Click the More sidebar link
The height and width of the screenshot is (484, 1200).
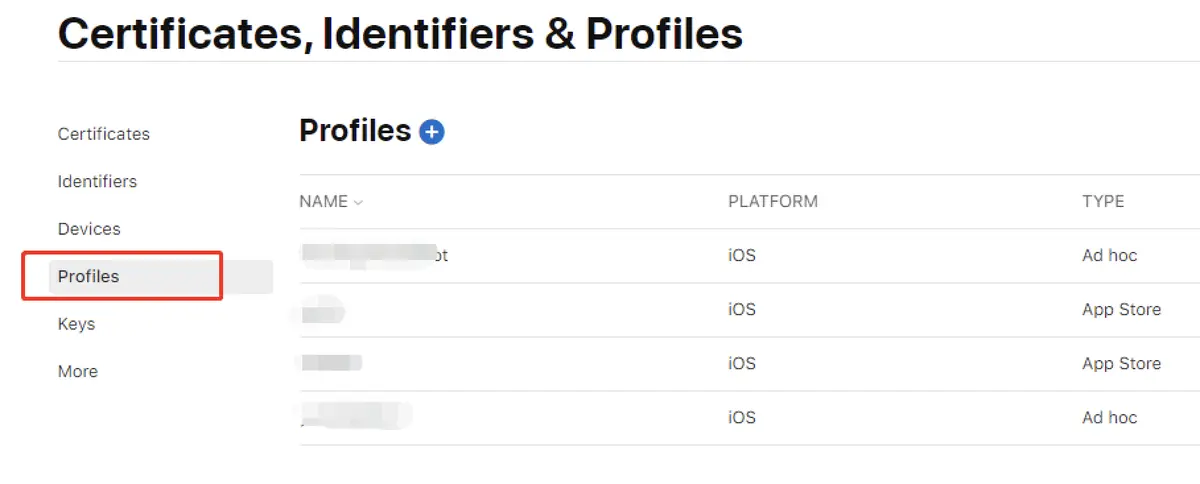(x=78, y=371)
